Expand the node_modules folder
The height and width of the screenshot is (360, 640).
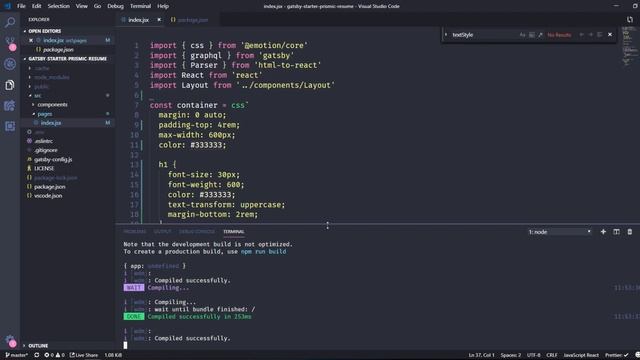pyautogui.click(x=51, y=77)
